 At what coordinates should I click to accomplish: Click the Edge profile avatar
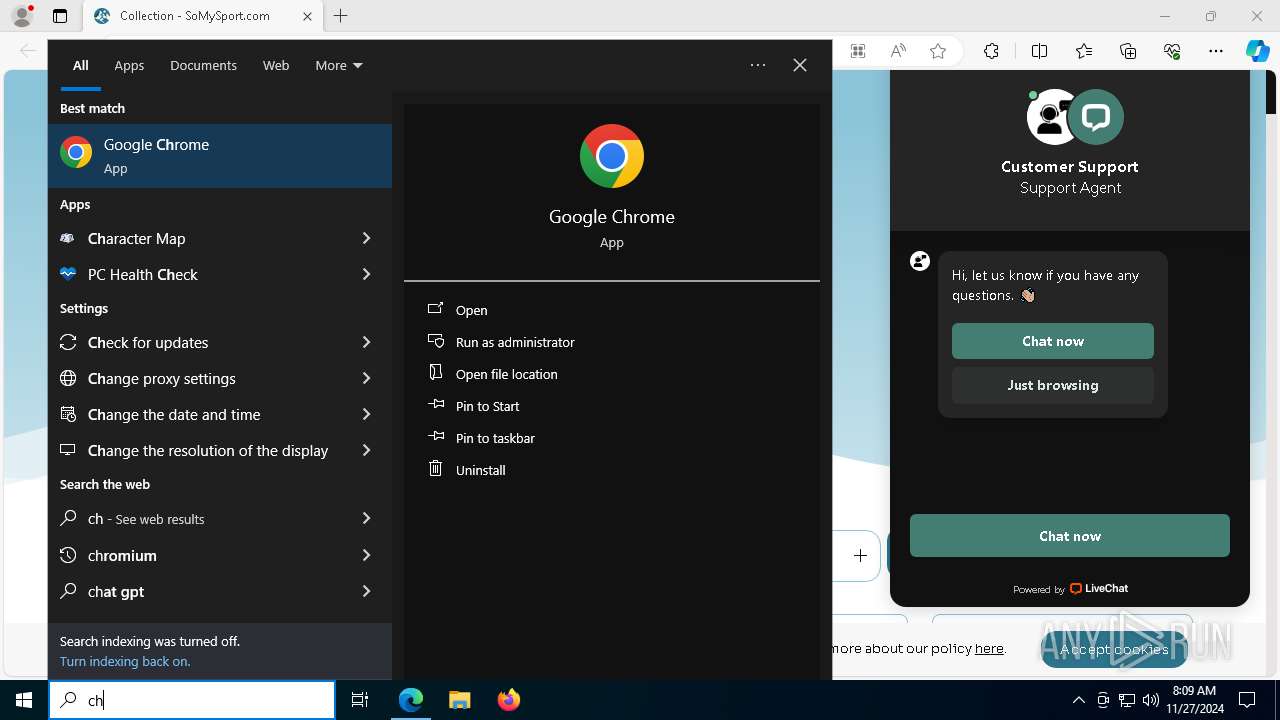pyautogui.click(x=22, y=16)
